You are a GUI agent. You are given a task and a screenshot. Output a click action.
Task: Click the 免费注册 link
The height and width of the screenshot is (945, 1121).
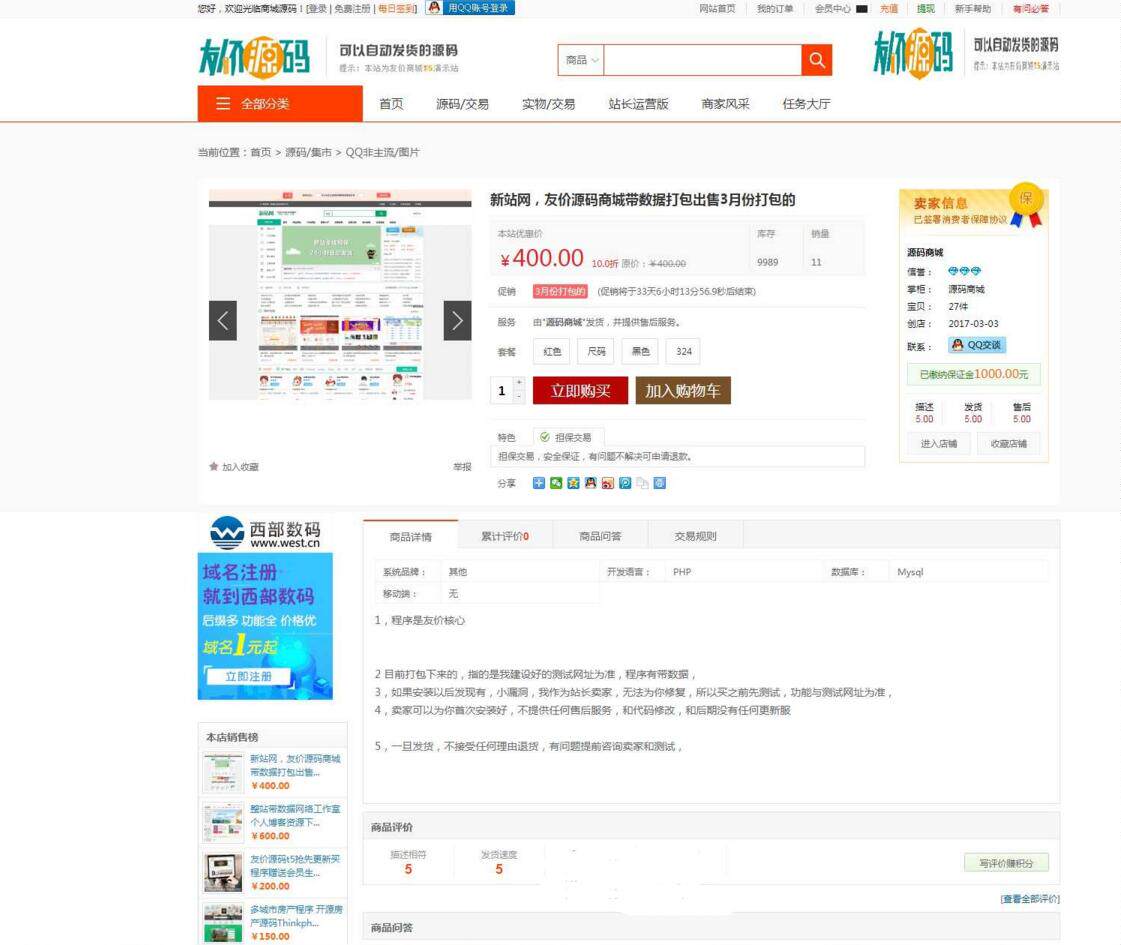coord(352,9)
